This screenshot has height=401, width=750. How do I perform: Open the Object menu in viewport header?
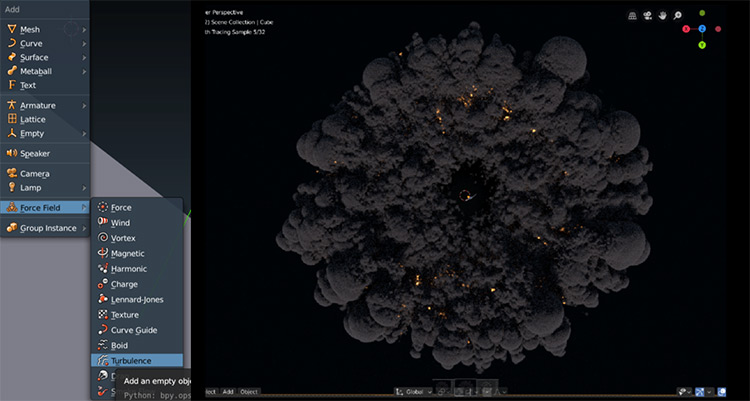(248, 391)
